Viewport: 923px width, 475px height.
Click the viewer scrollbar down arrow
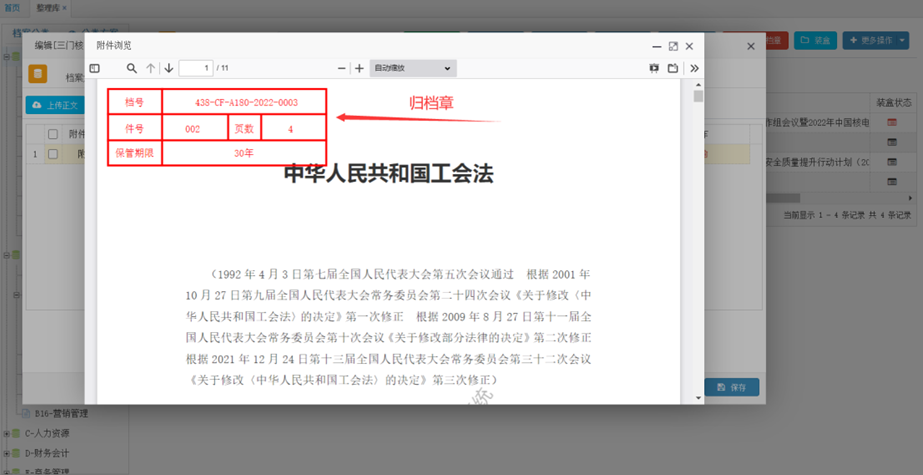point(698,398)
